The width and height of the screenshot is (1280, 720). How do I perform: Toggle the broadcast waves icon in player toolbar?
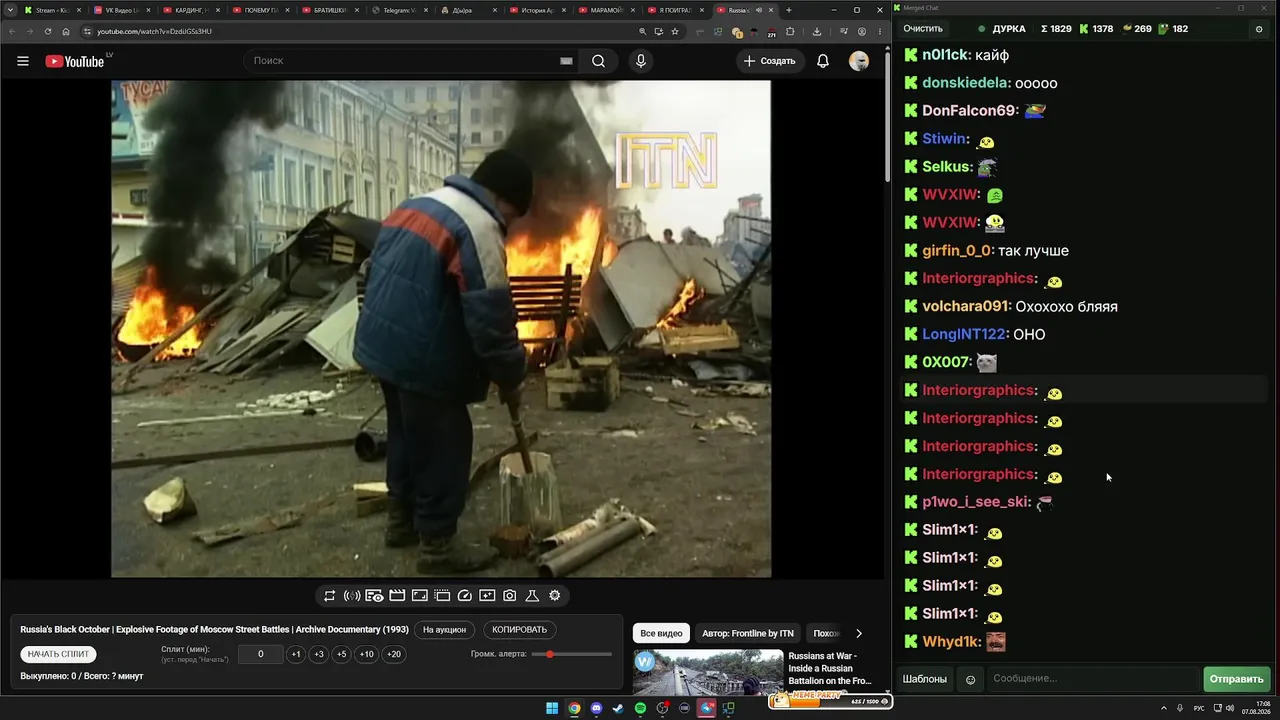352,596
